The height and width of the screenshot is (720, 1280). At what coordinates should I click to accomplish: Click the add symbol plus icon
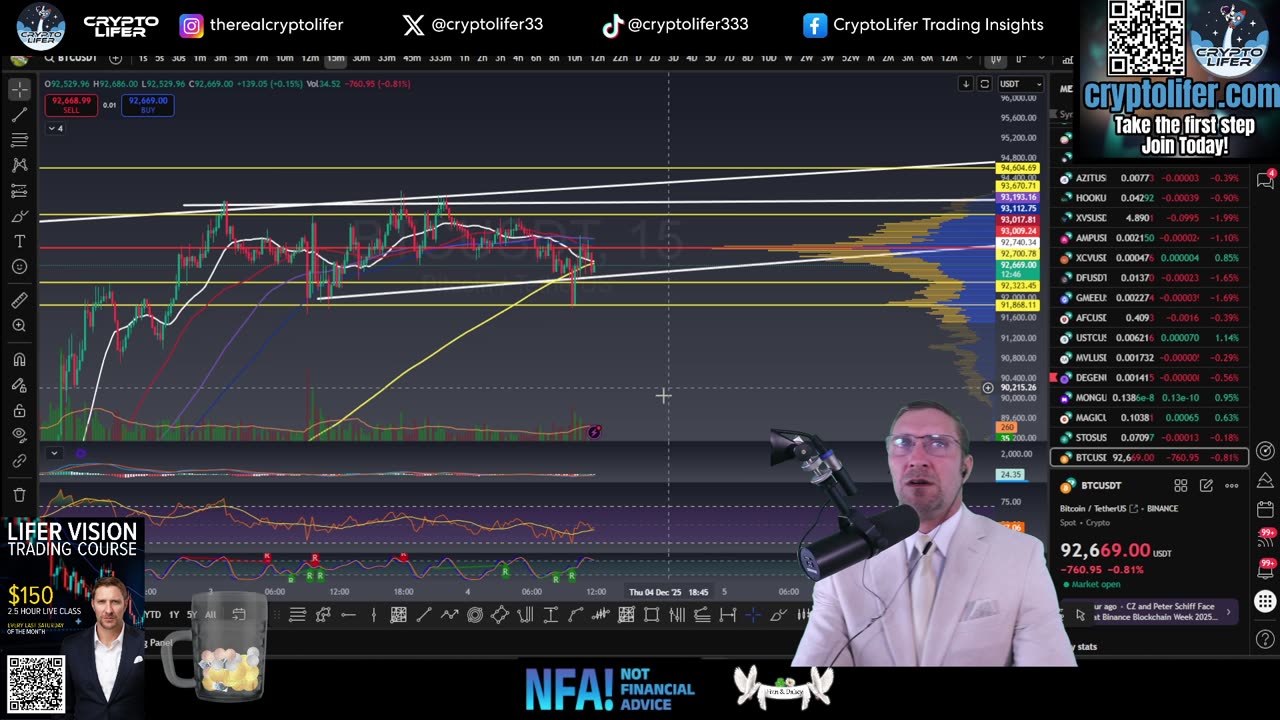click(115, 58)
